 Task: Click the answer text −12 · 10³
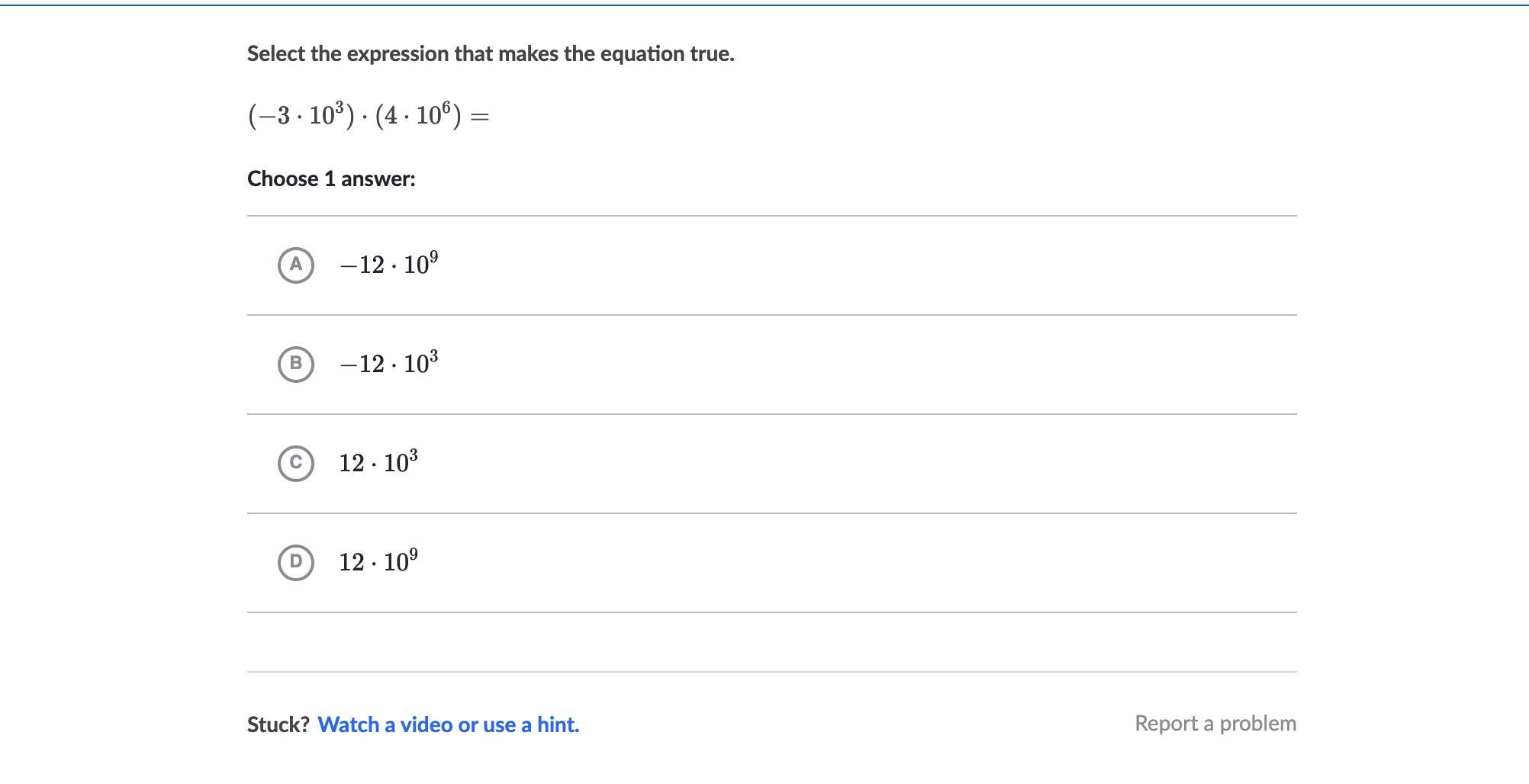pyautogui.click(x=389, y=364)
